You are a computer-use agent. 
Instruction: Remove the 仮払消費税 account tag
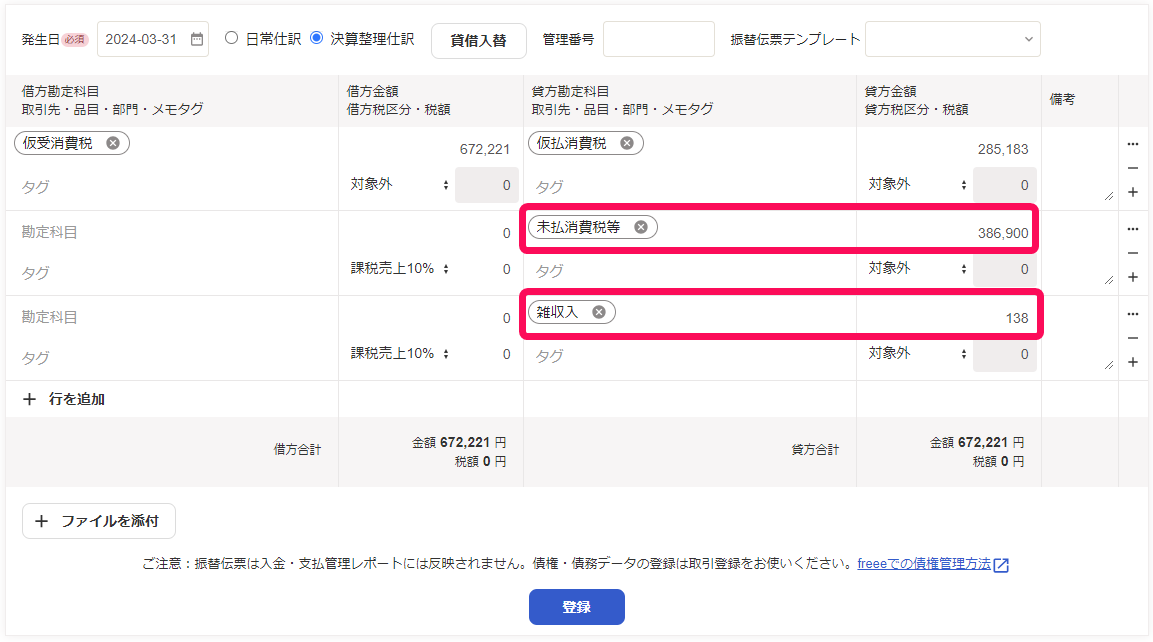[x=627, y=143]
